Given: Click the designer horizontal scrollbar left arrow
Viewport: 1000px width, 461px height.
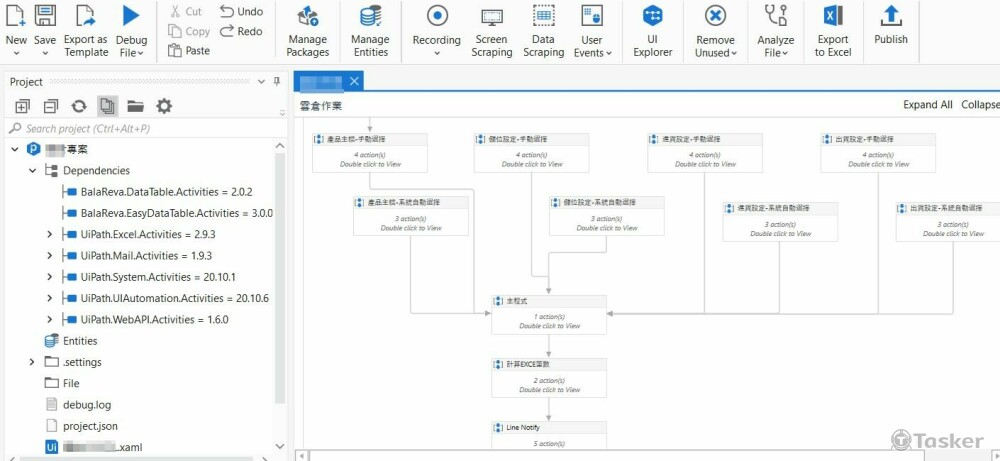Looking at the screenshot, I should pos(304,455).
